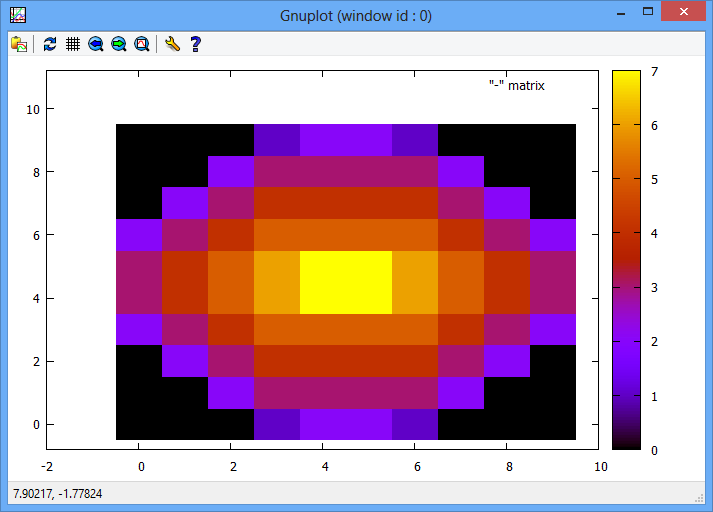
Task: Click the coordinates readout in the status bar
Action: pyautogui.click(x=57, y=494)
